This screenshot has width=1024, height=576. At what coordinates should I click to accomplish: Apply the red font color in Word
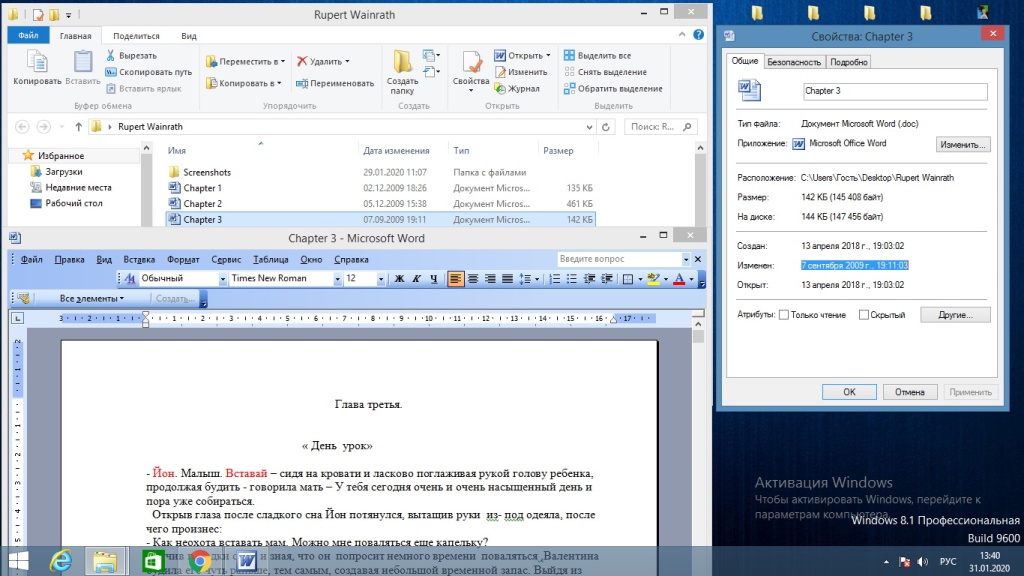[679, 279]
